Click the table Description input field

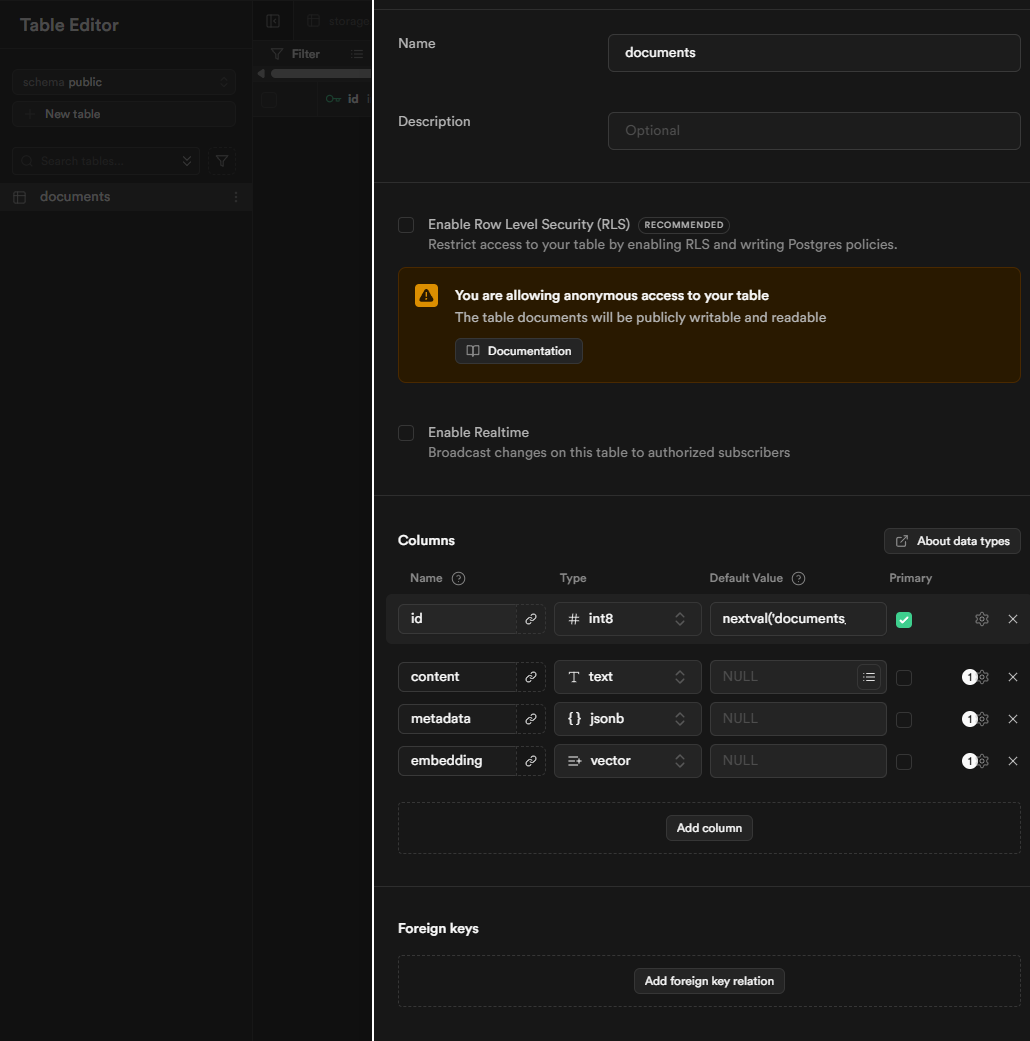click(x=813, y=131)
